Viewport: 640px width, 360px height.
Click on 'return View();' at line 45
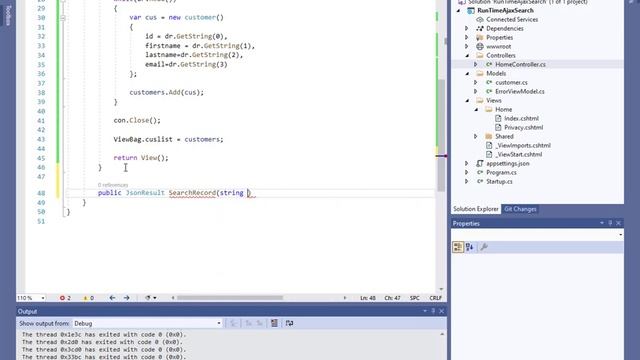coord(141,158)
